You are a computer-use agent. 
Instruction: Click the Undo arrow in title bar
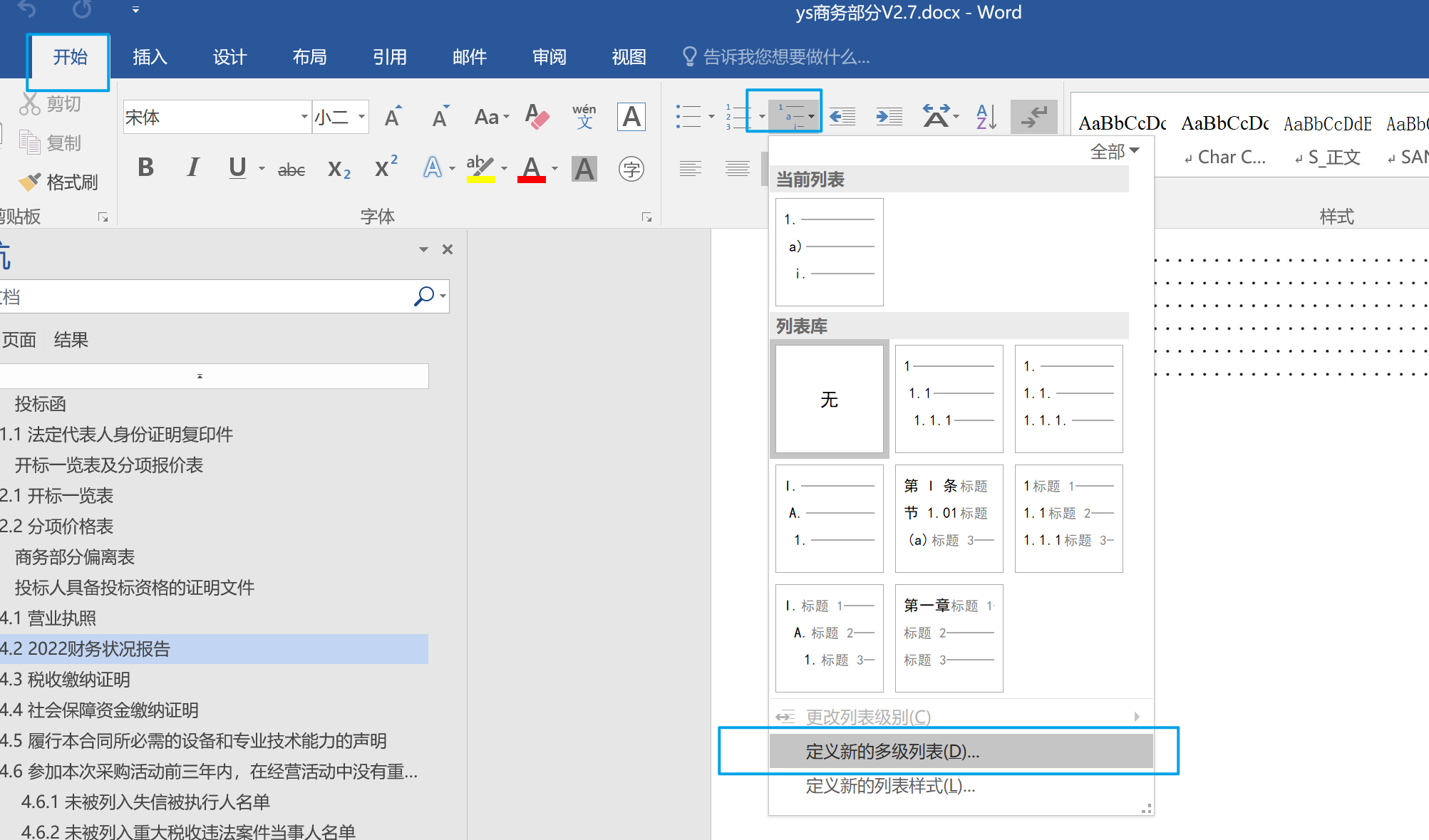click(27, 9)
